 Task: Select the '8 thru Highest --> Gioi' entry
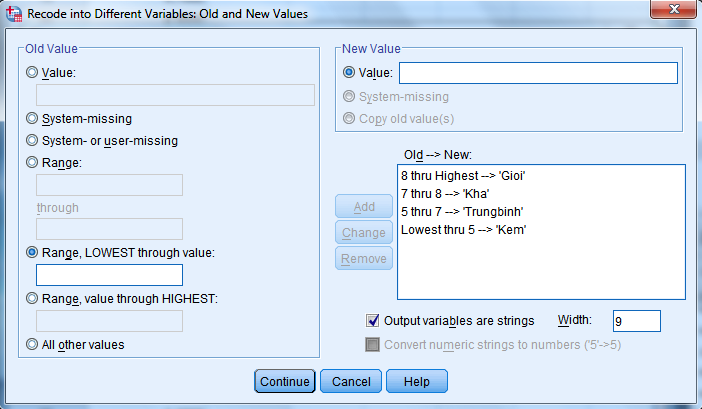pyautogui.click(x=463, y=175)
